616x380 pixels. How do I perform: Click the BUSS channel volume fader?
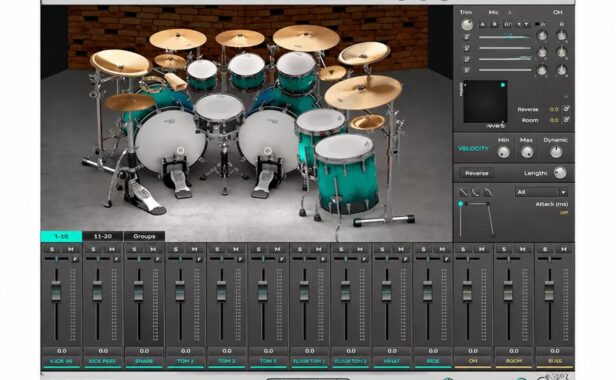click(x=549, y=291)
